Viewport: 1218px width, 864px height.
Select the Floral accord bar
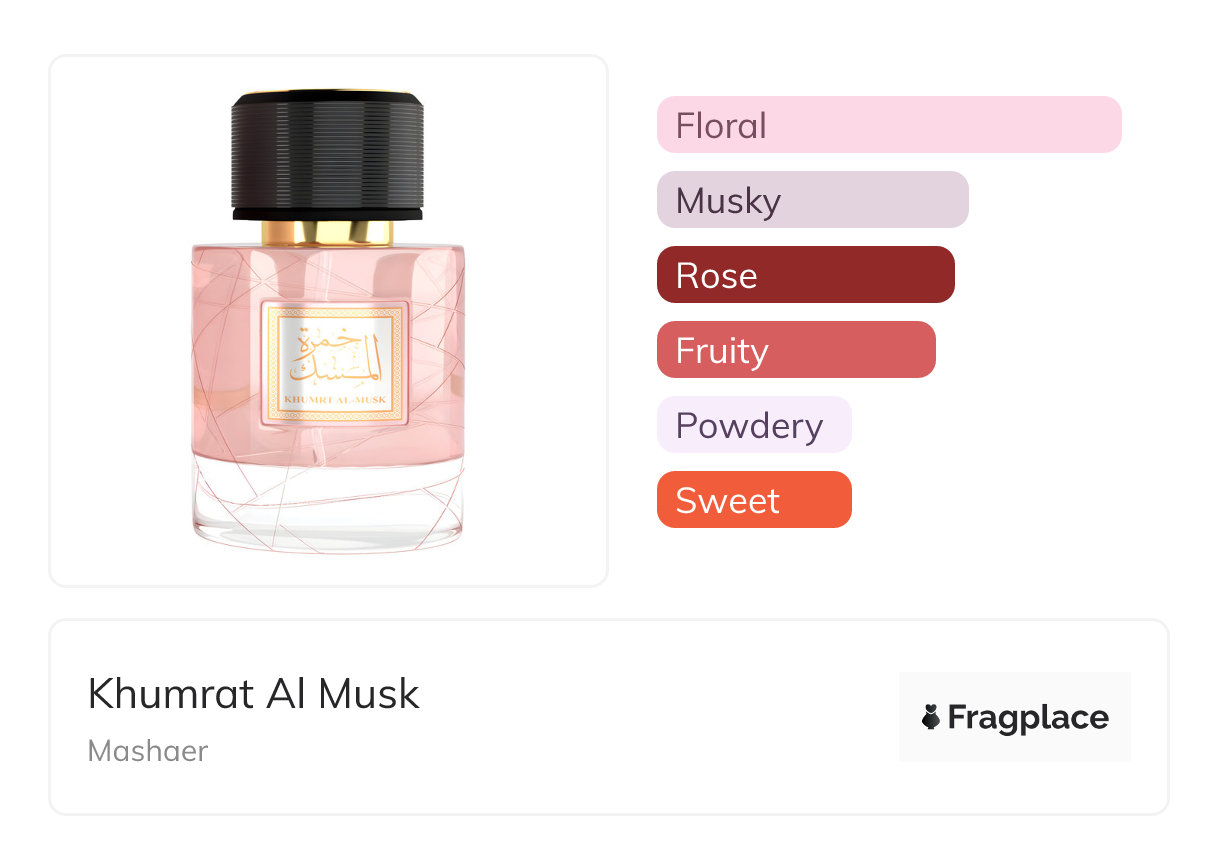tap(889, 125)
